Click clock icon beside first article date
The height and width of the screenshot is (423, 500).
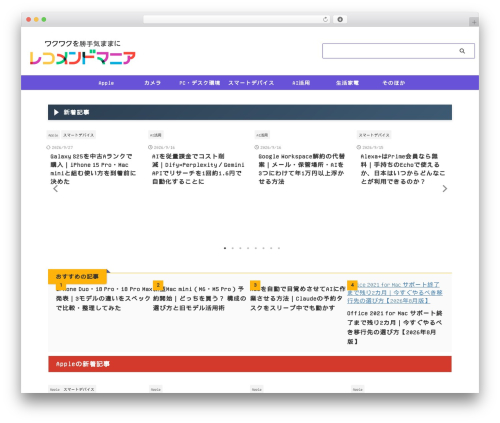coord(48,147)
